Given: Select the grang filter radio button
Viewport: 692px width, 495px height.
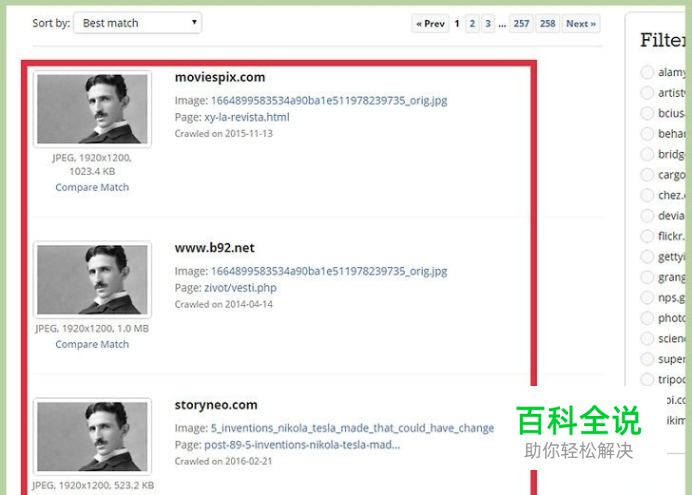Looking at the screenshot, I should (x=647, y=277).
